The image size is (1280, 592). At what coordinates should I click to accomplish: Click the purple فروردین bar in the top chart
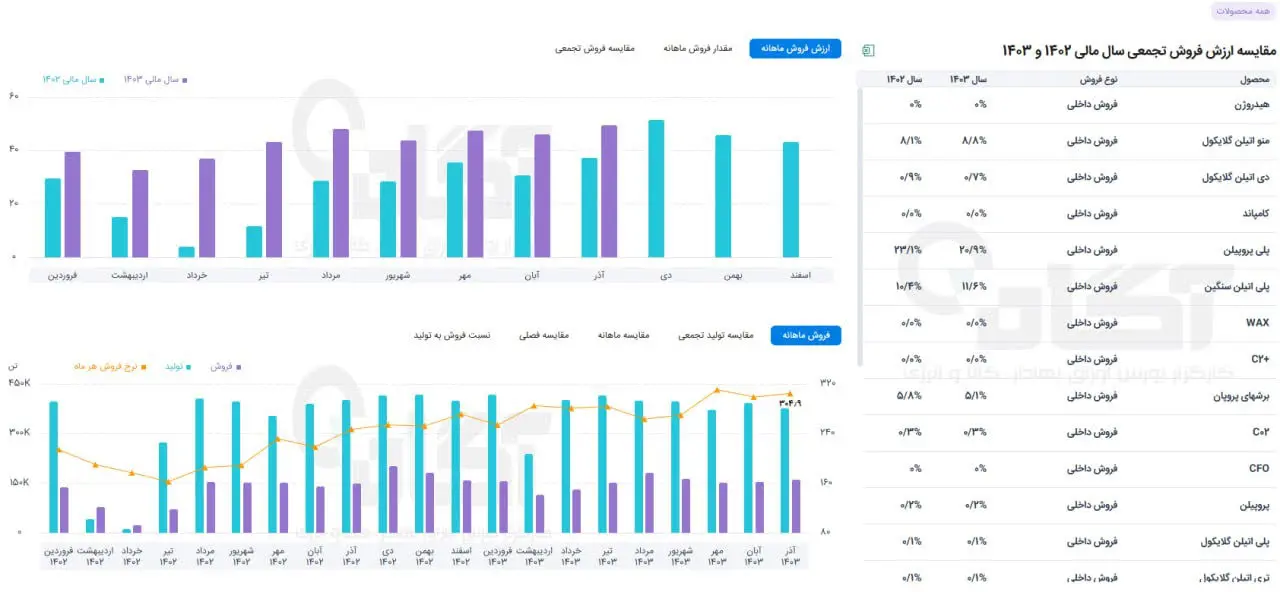[72, 204]
